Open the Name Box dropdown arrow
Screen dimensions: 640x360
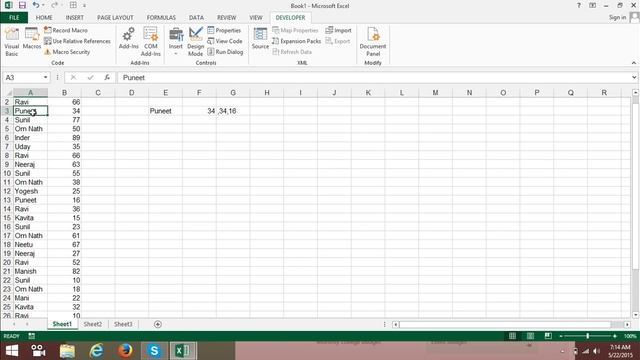tap(45, 78)
